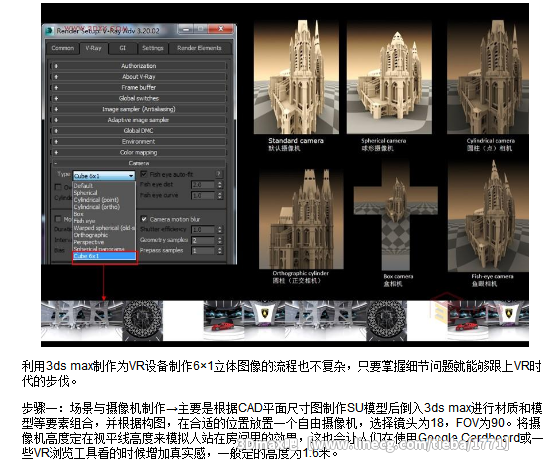Screen dimensions: 549x463
Task: Click the Camera rollout help question mark
Action: point(219,174)
